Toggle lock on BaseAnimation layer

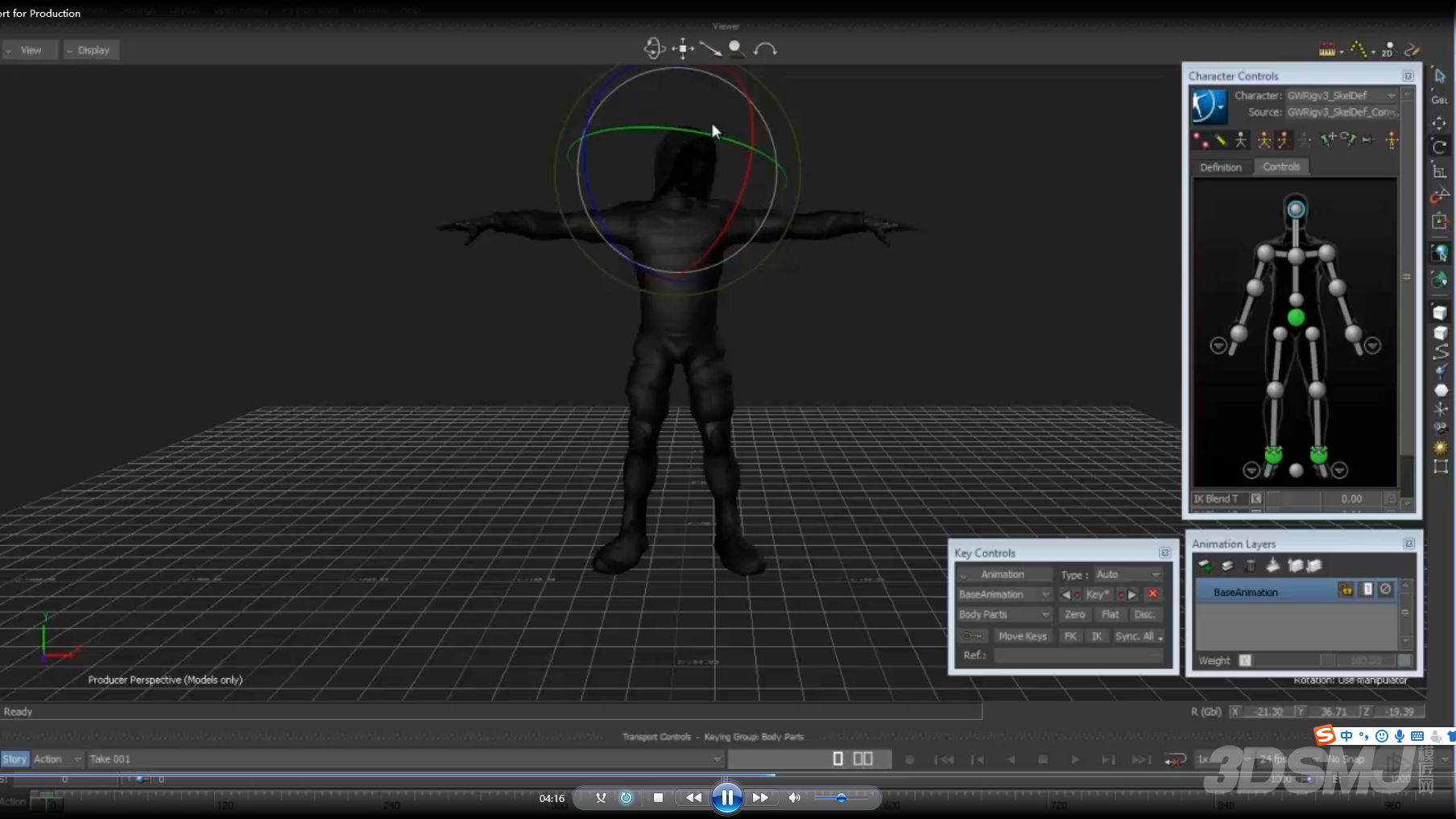1346,589
